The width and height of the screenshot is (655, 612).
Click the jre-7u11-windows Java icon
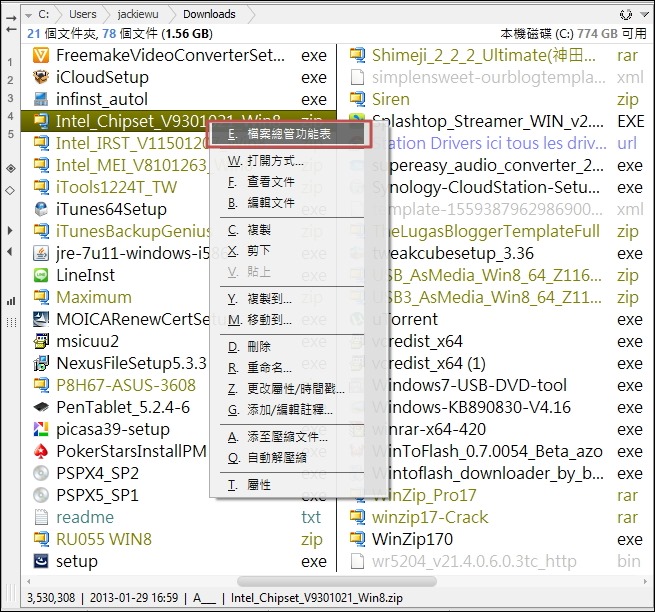41,253
